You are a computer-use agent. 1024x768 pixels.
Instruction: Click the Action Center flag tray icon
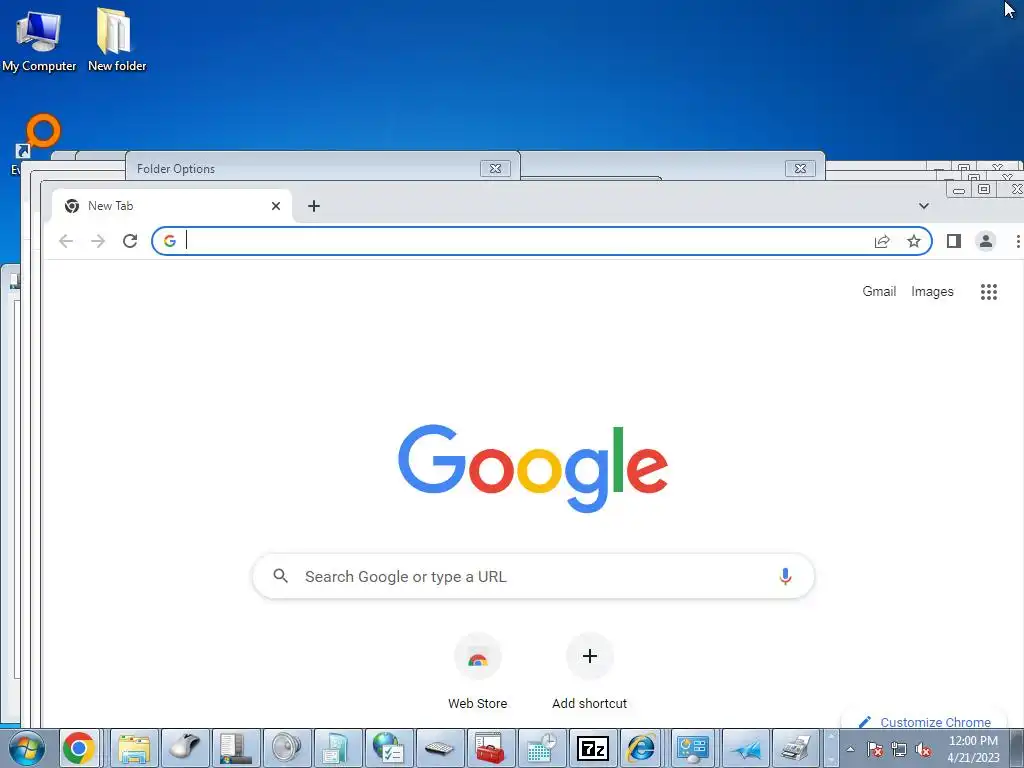pyautogui.click(x=875, y=749)
